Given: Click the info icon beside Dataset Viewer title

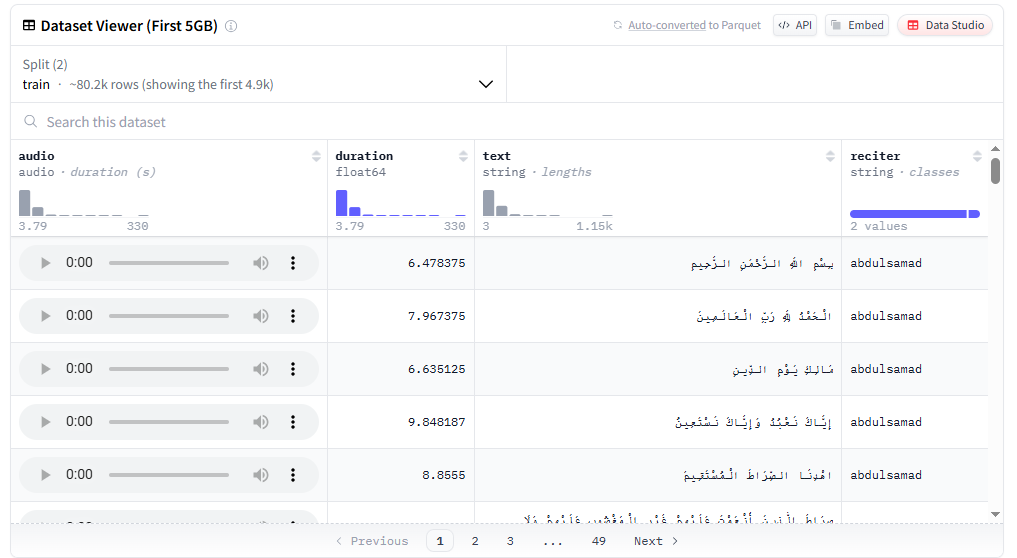Looking at the screenshot, I should tap(231, 26).
